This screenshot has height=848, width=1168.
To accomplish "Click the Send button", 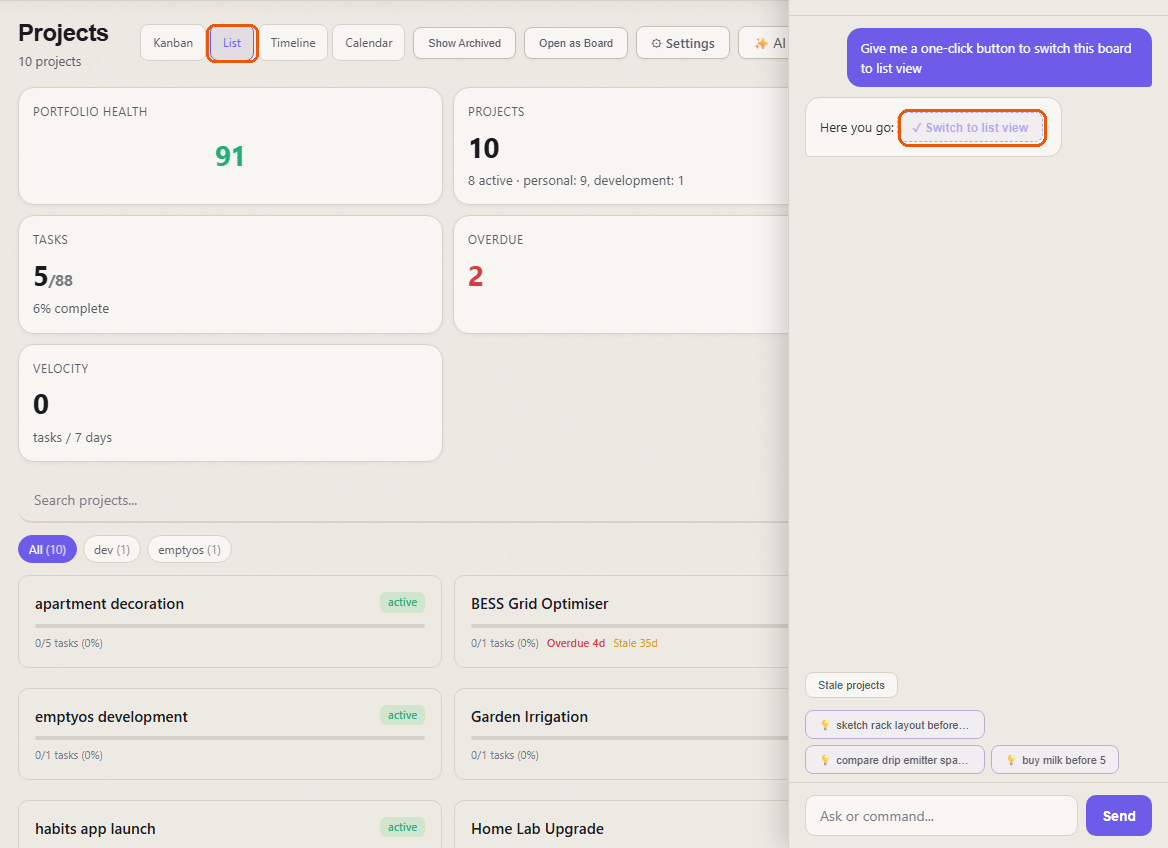I will 1119,816.
